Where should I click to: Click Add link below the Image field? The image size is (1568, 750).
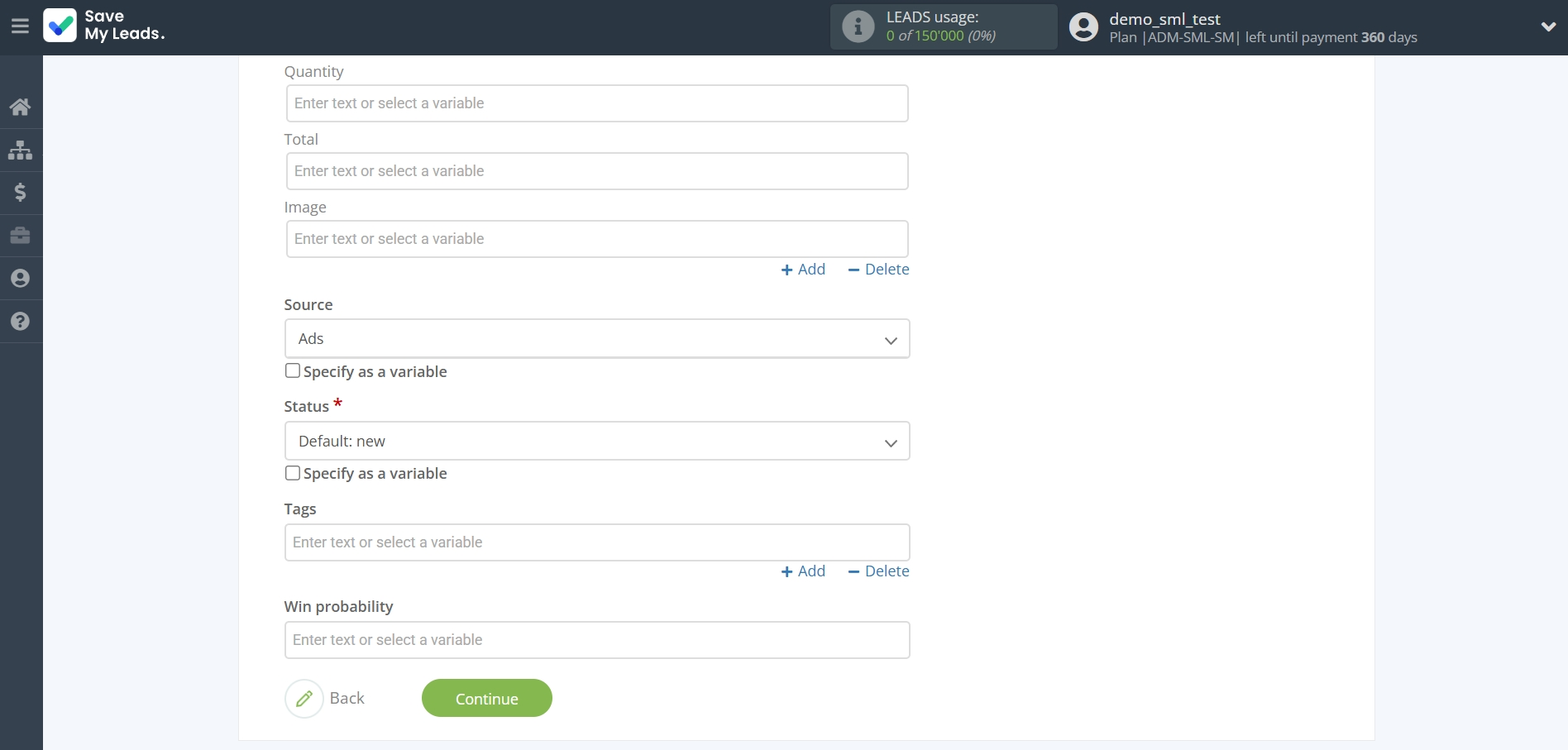pos(803,270)
